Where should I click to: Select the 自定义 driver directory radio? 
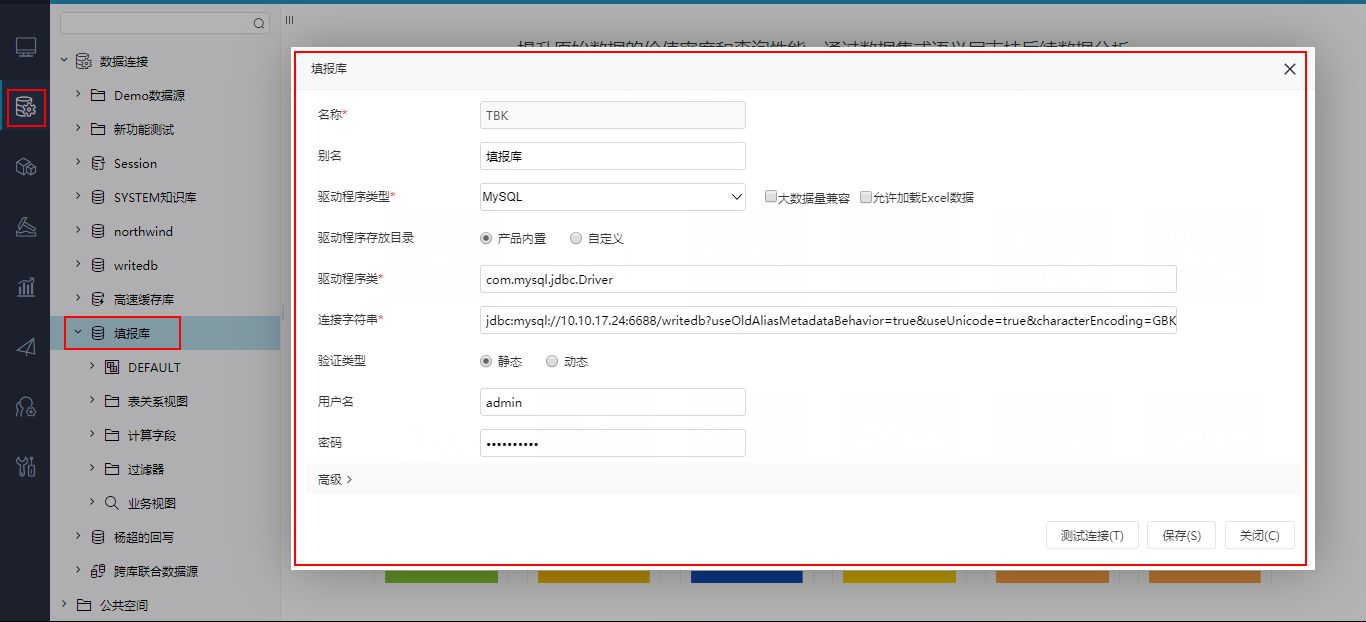(576, 238)
